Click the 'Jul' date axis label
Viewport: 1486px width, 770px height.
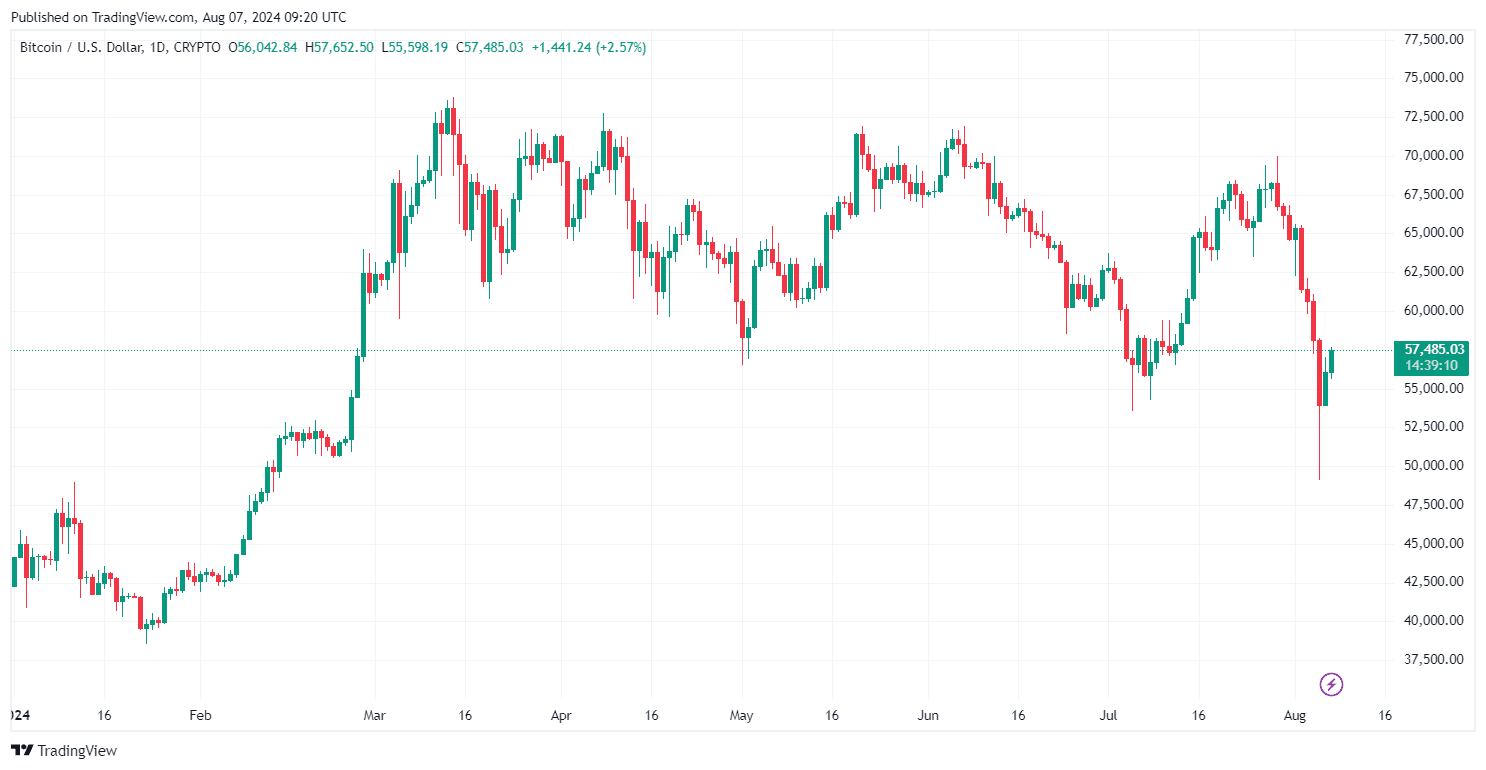pos(1107,716)
